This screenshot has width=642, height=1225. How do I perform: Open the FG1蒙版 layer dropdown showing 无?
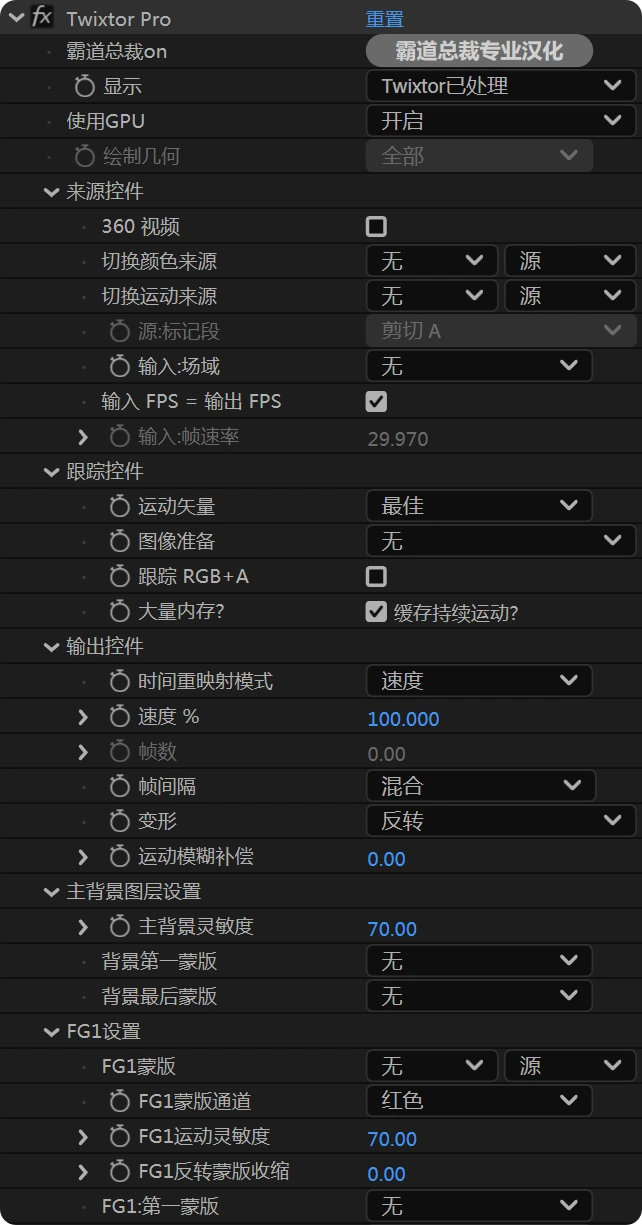(x=432, y=1066)
